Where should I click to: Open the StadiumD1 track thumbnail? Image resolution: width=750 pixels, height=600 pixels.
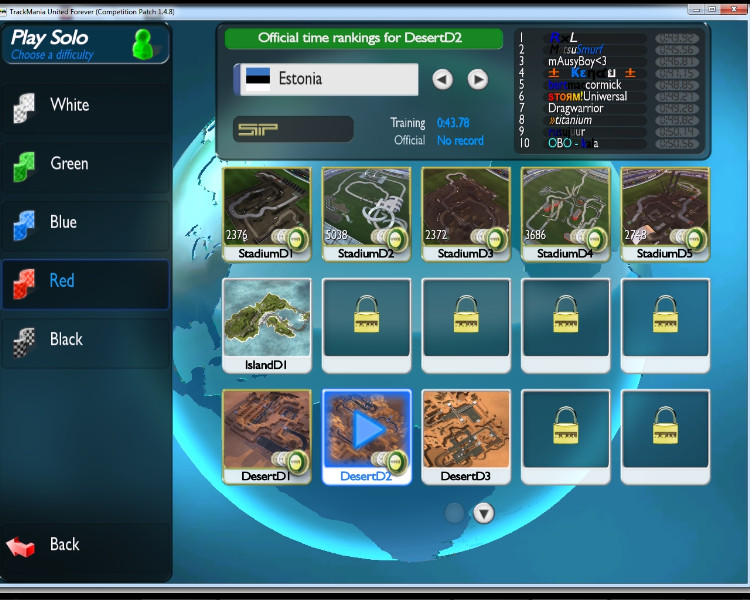coord(266,208)
